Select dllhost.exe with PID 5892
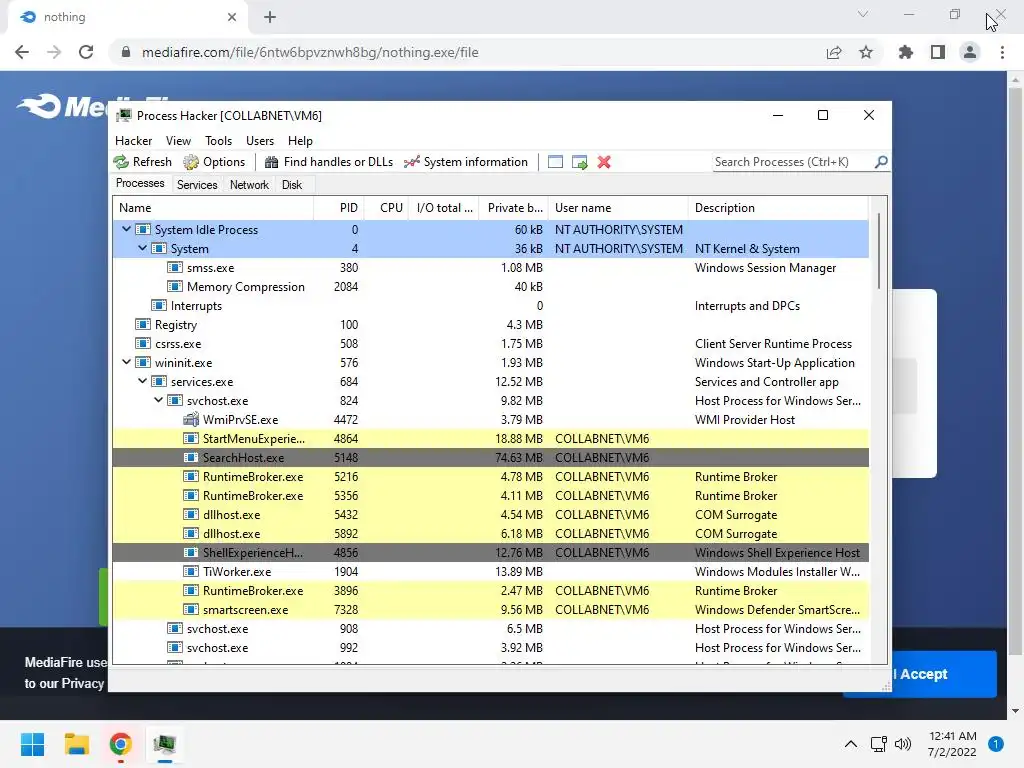The height and width of the screenshot is (768, 1024). tap(490, 533)
